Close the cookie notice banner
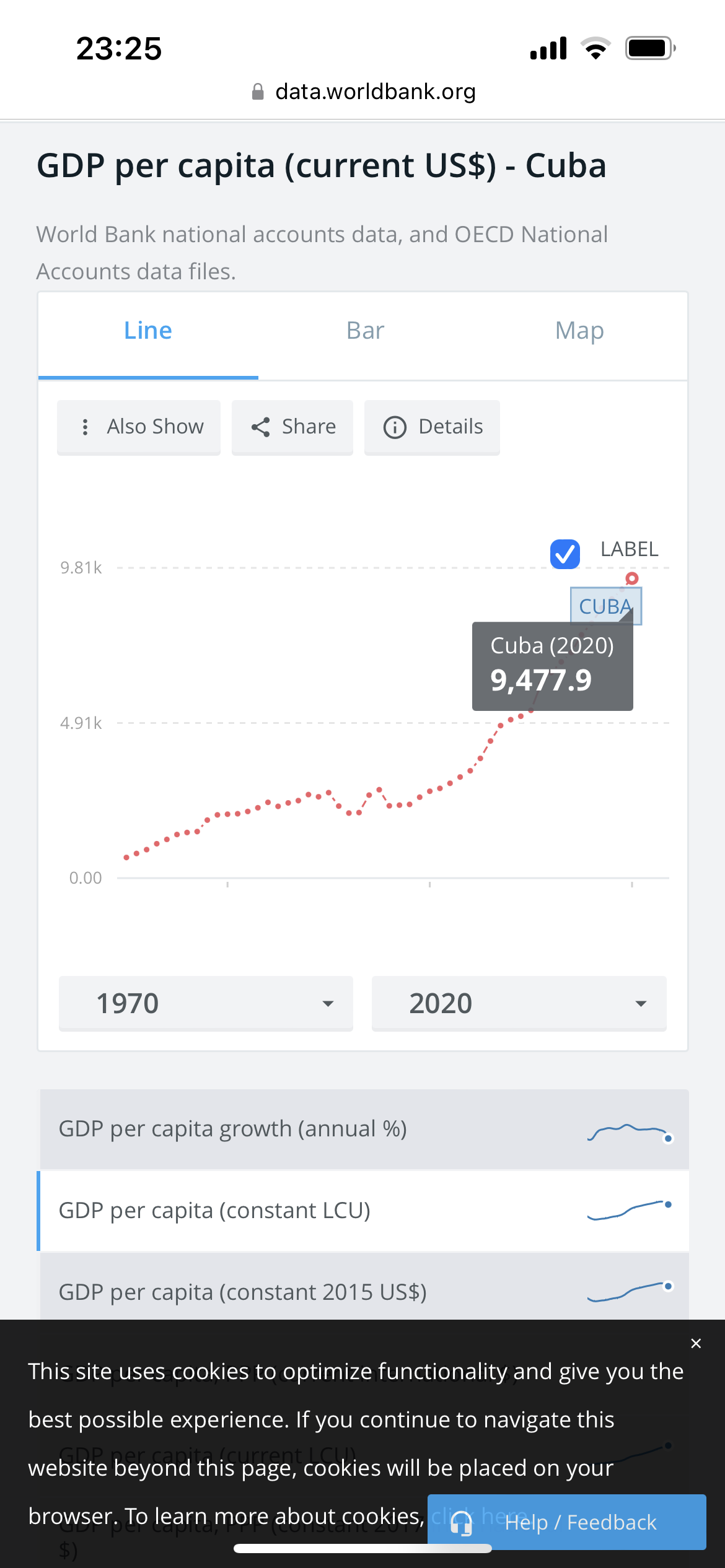The width and height of the screenshot is (725, 1568). (x=696, y=1343)
